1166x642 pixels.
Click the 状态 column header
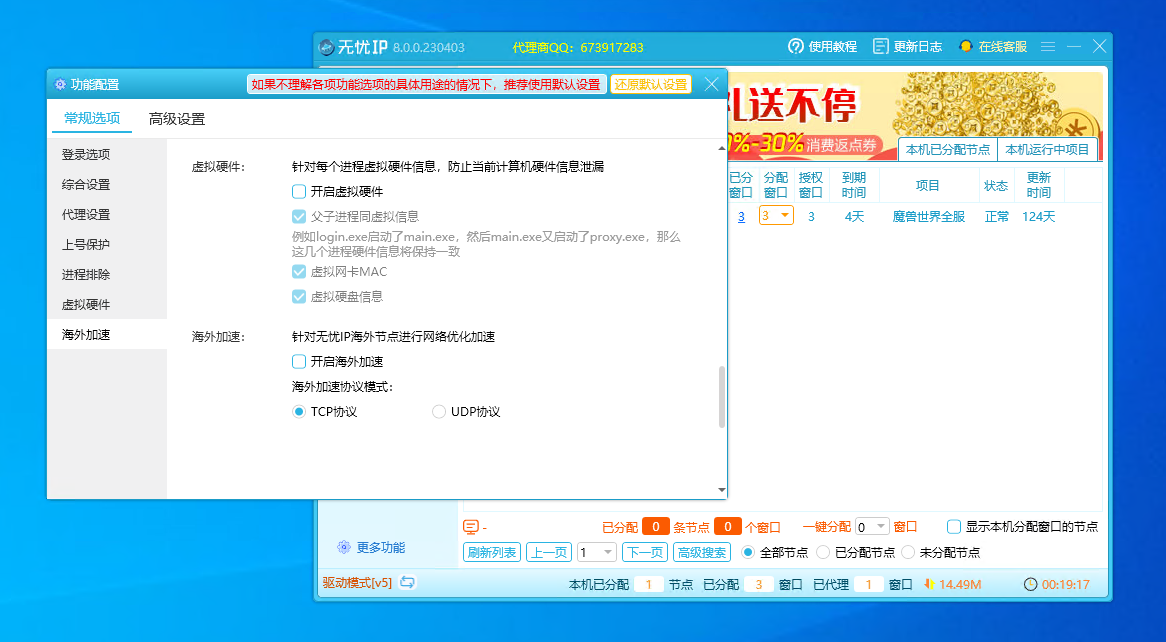click(996, 185)
